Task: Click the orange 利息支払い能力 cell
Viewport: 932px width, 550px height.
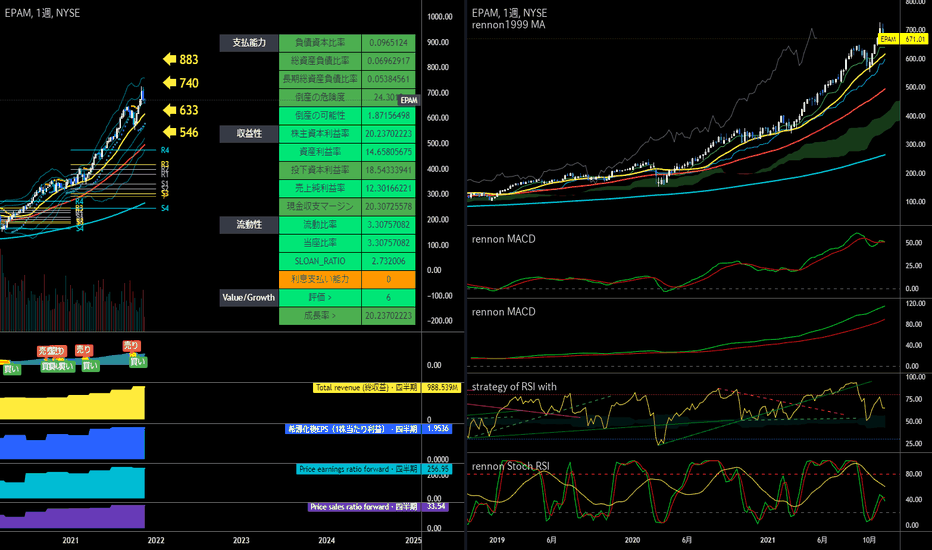Action: [x=320, y=279]
